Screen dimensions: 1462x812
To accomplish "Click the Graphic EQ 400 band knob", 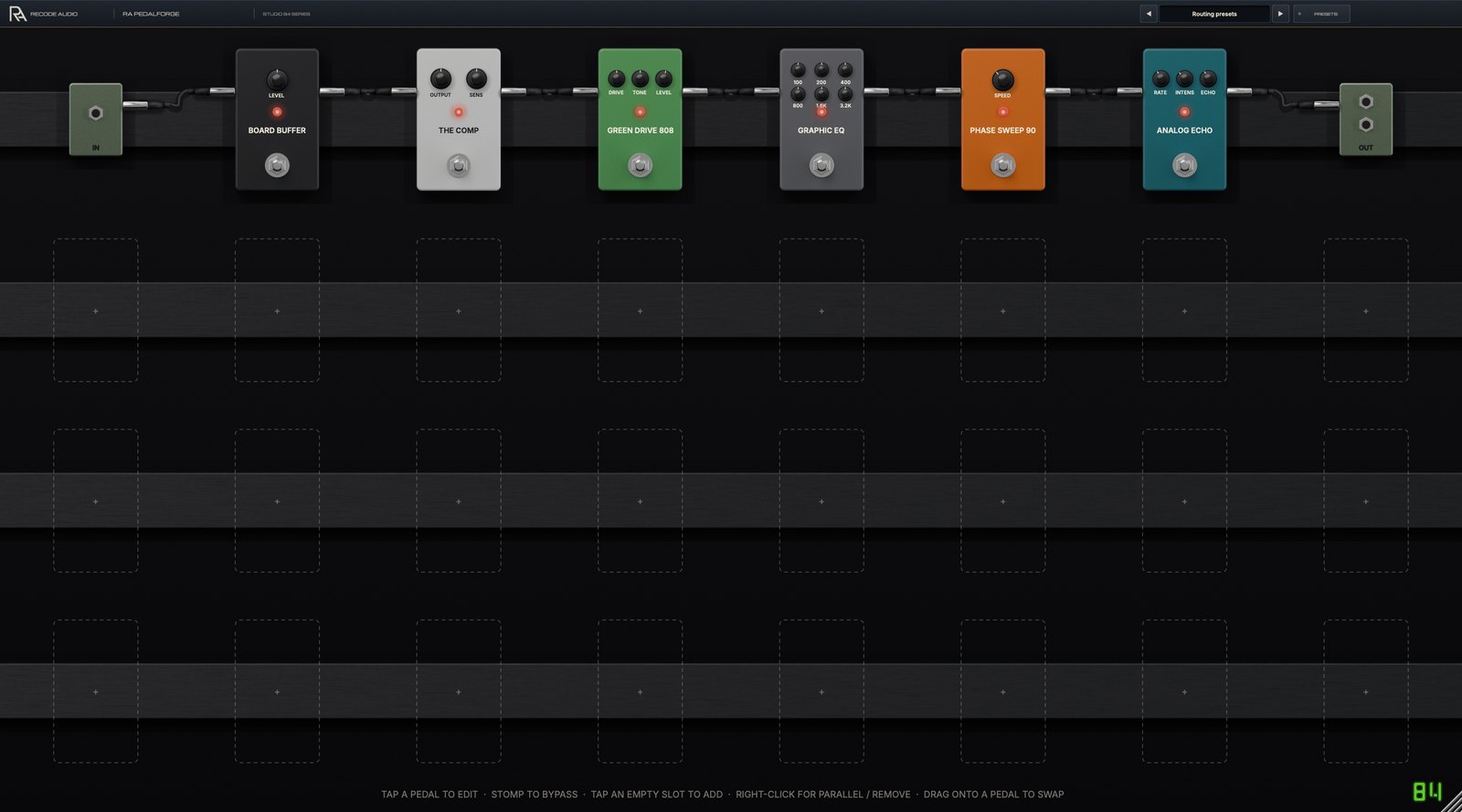I will coord(845,69).
